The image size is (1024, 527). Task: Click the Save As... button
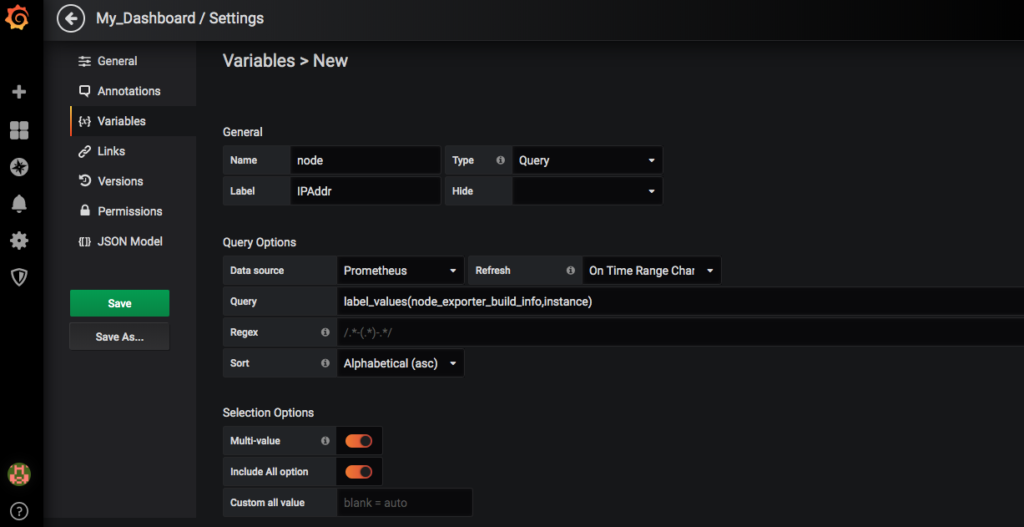pos(119,337)
